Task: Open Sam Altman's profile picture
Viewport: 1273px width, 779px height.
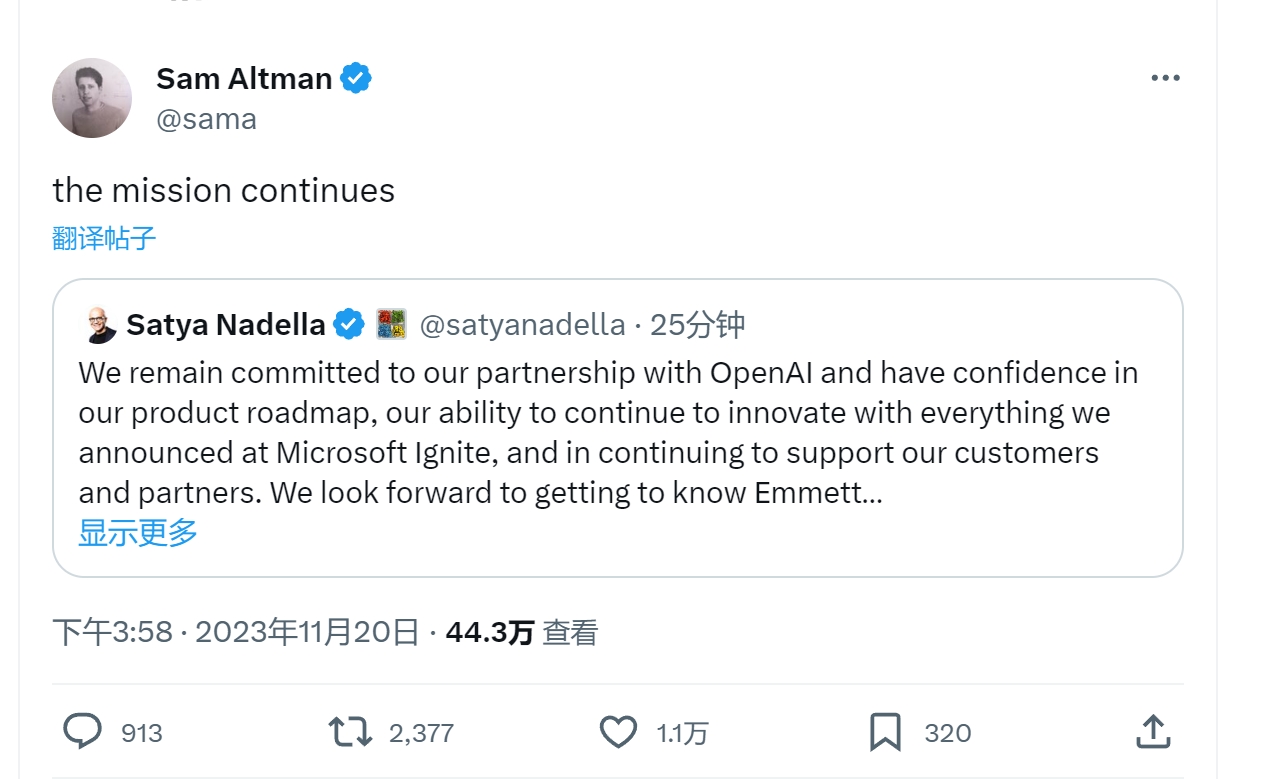Action: click(92, 98)
